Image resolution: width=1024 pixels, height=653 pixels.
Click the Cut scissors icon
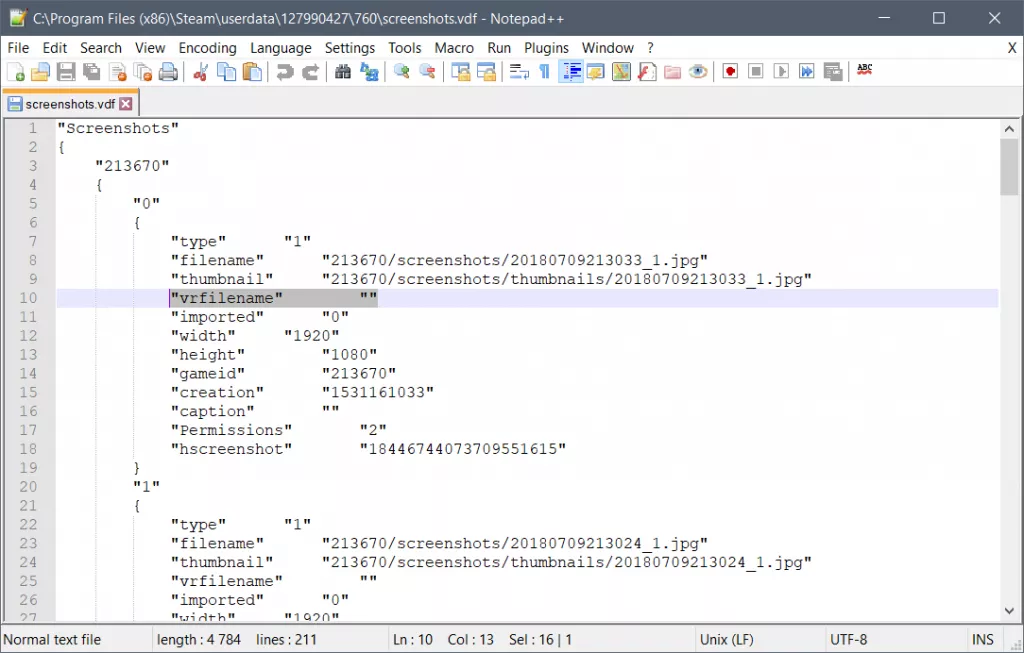(x=200, y=71)
